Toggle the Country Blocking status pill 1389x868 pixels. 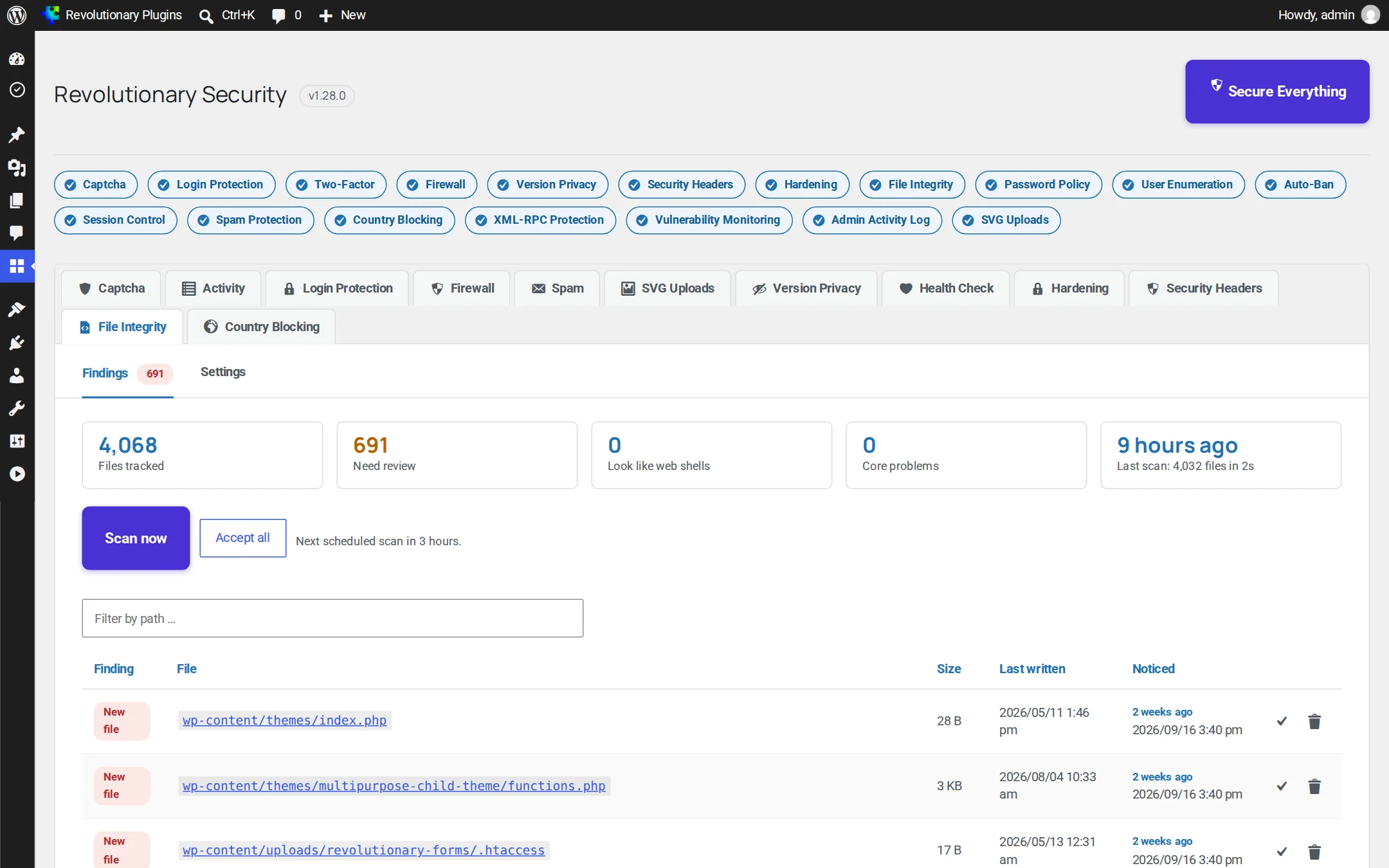pos(389,220)
